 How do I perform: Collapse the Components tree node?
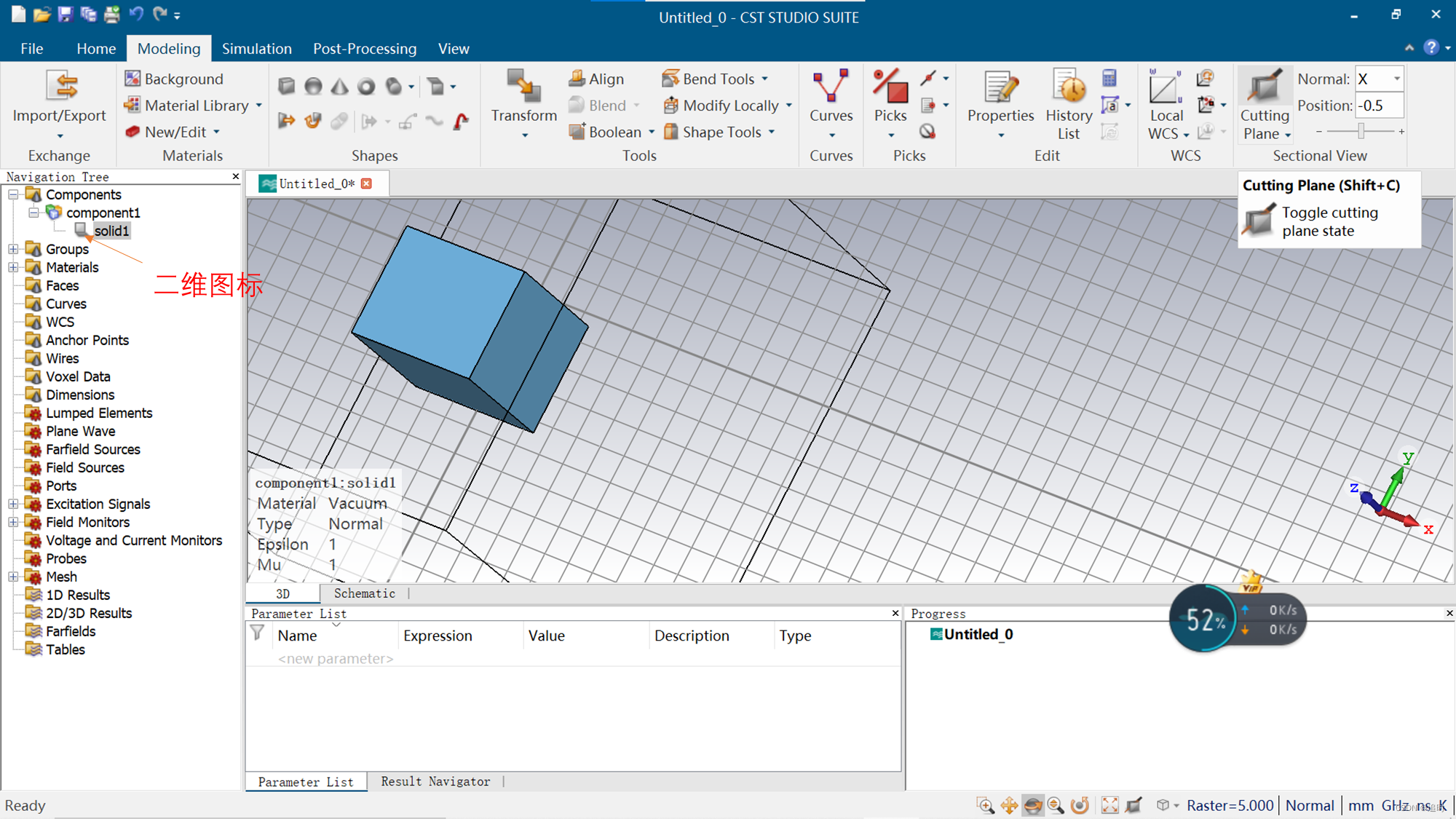(x=13, y=194)
